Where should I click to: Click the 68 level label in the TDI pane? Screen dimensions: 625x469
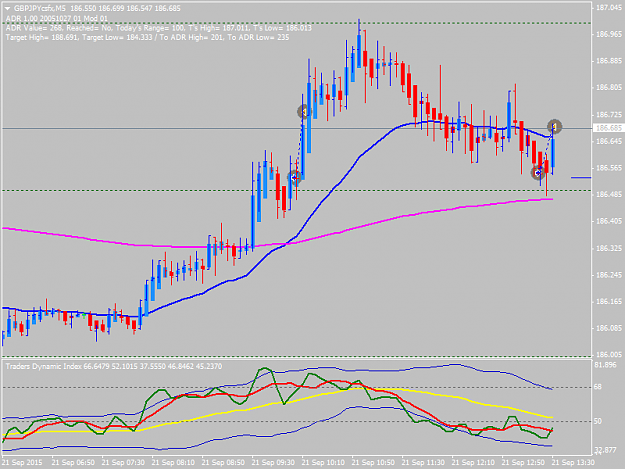(x=598, y=387)
